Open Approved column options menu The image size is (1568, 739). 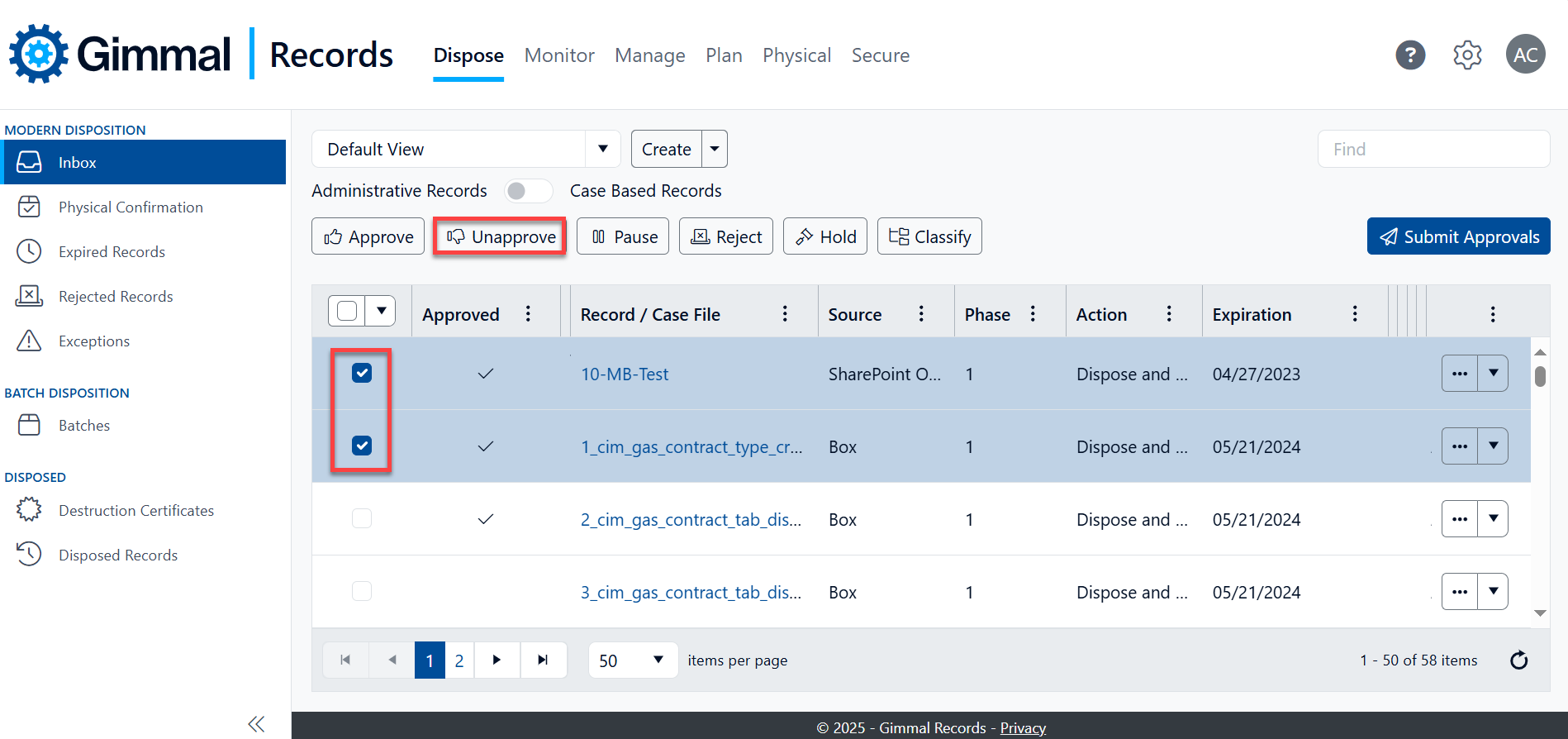tap(528, 314)
